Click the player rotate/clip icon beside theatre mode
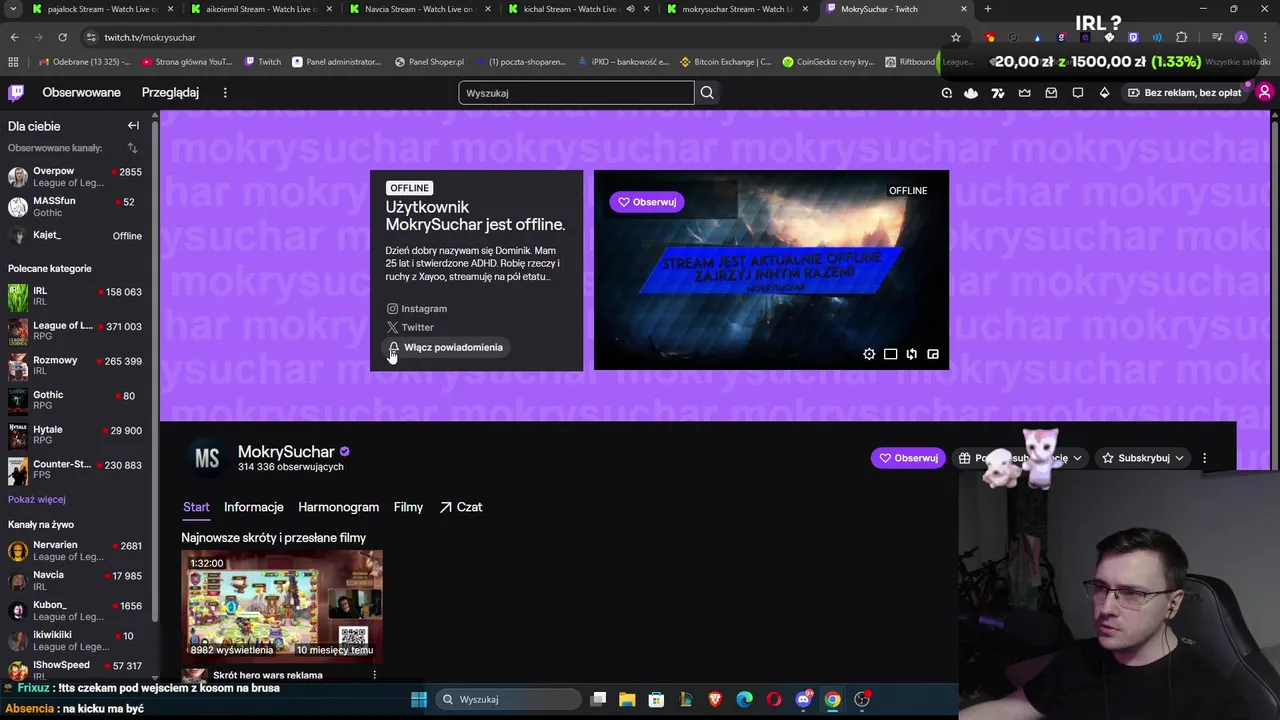 (911, 354)
